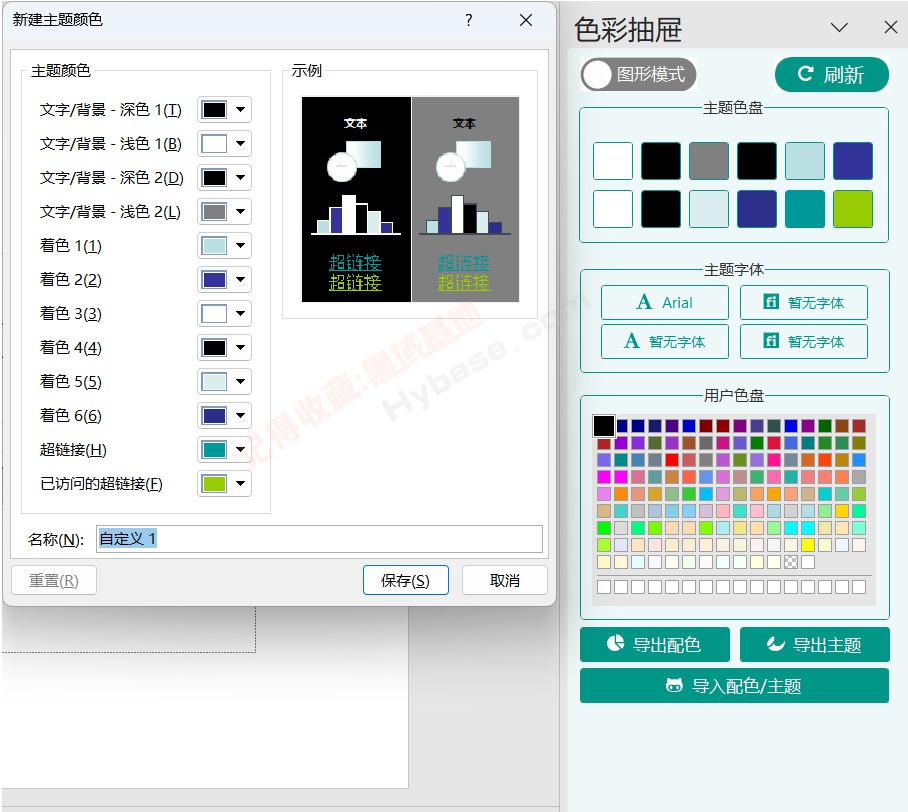Click the 导出主题 button
The image size is (908, 812).
815,645
